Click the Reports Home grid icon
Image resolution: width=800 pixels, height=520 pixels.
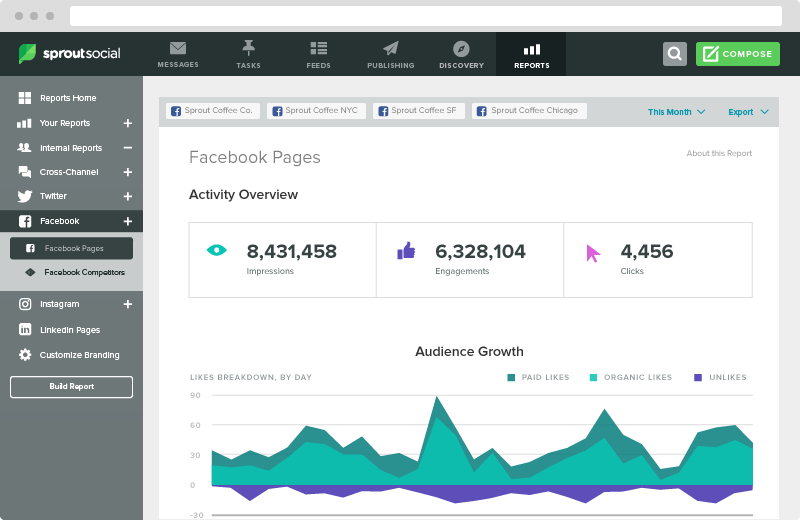pos(24,98)
